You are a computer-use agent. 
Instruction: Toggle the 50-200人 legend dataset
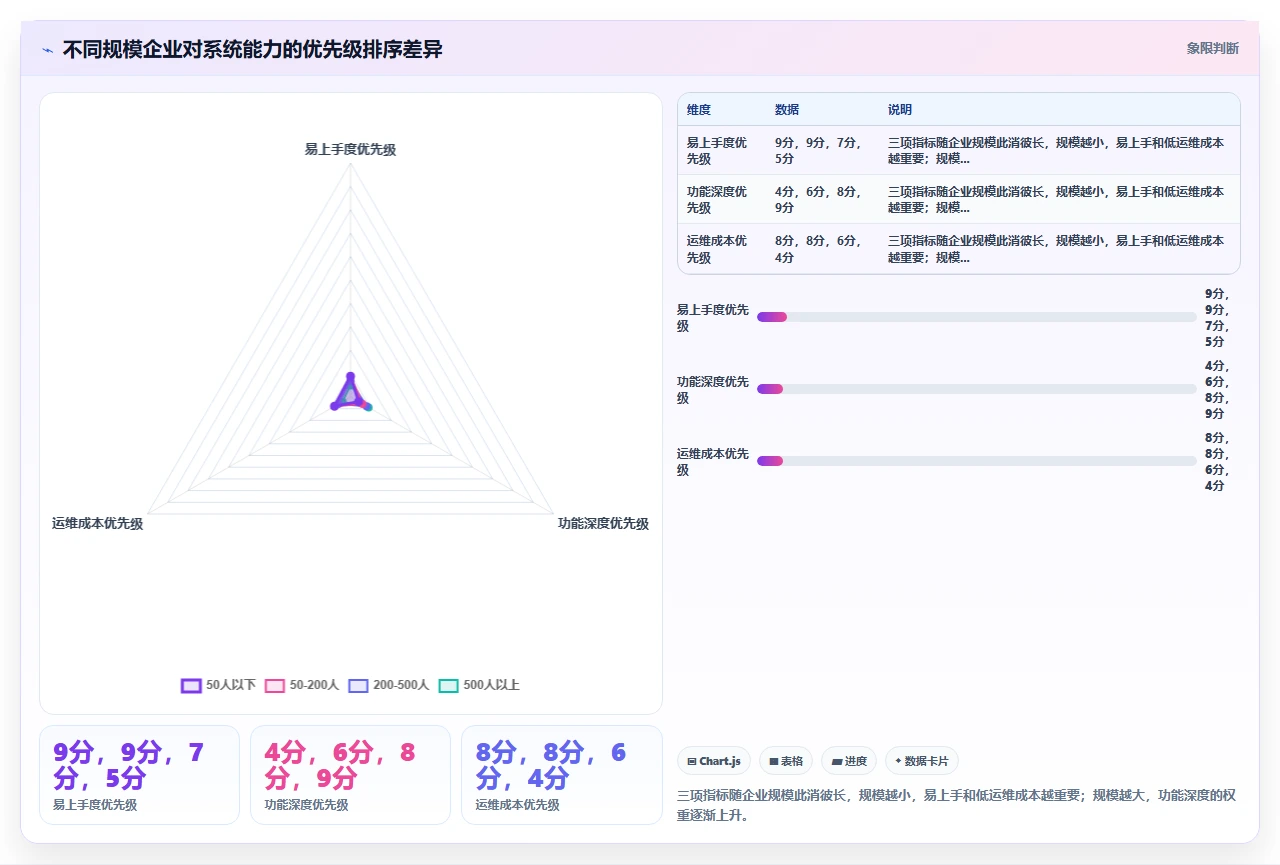point(302,685)
